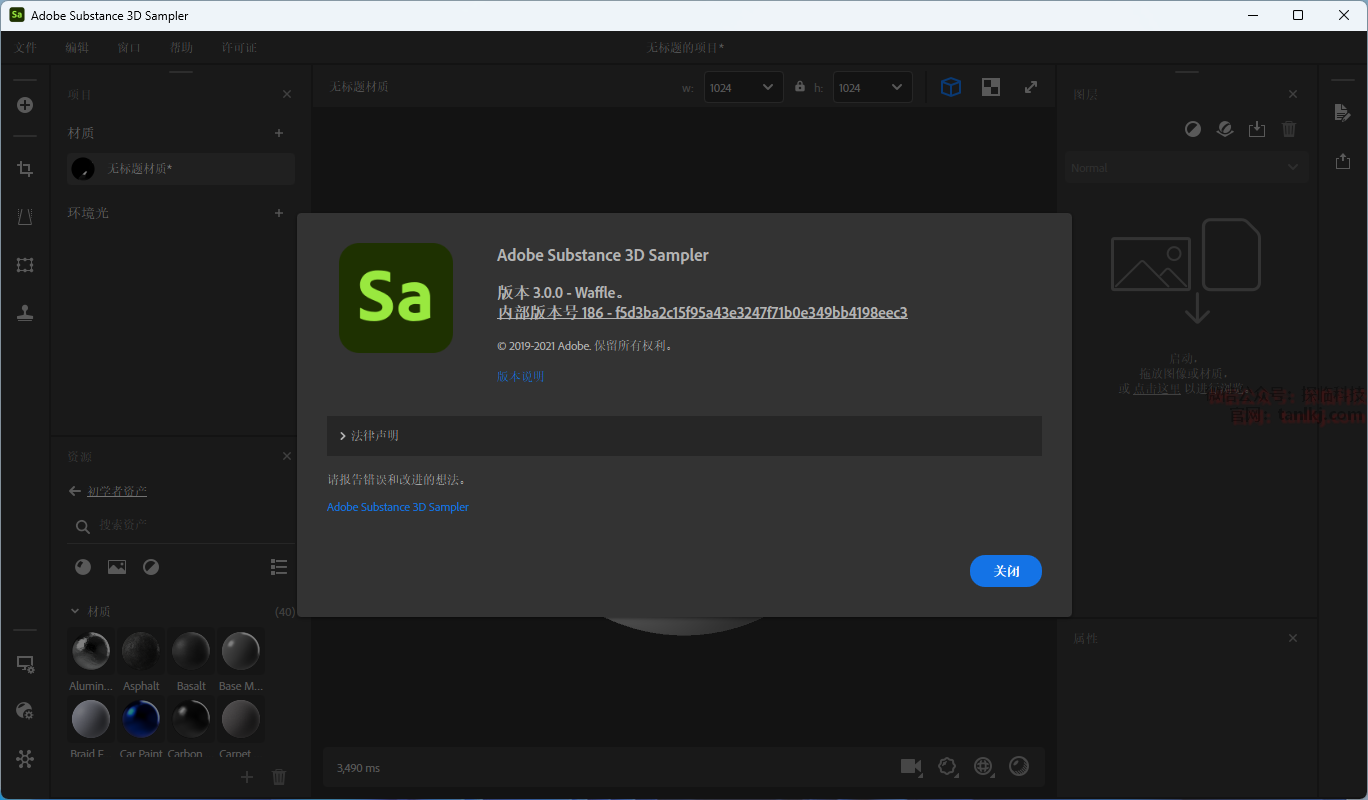
Task: Select the Braid material thumbnail
Action: pos(91,719)
